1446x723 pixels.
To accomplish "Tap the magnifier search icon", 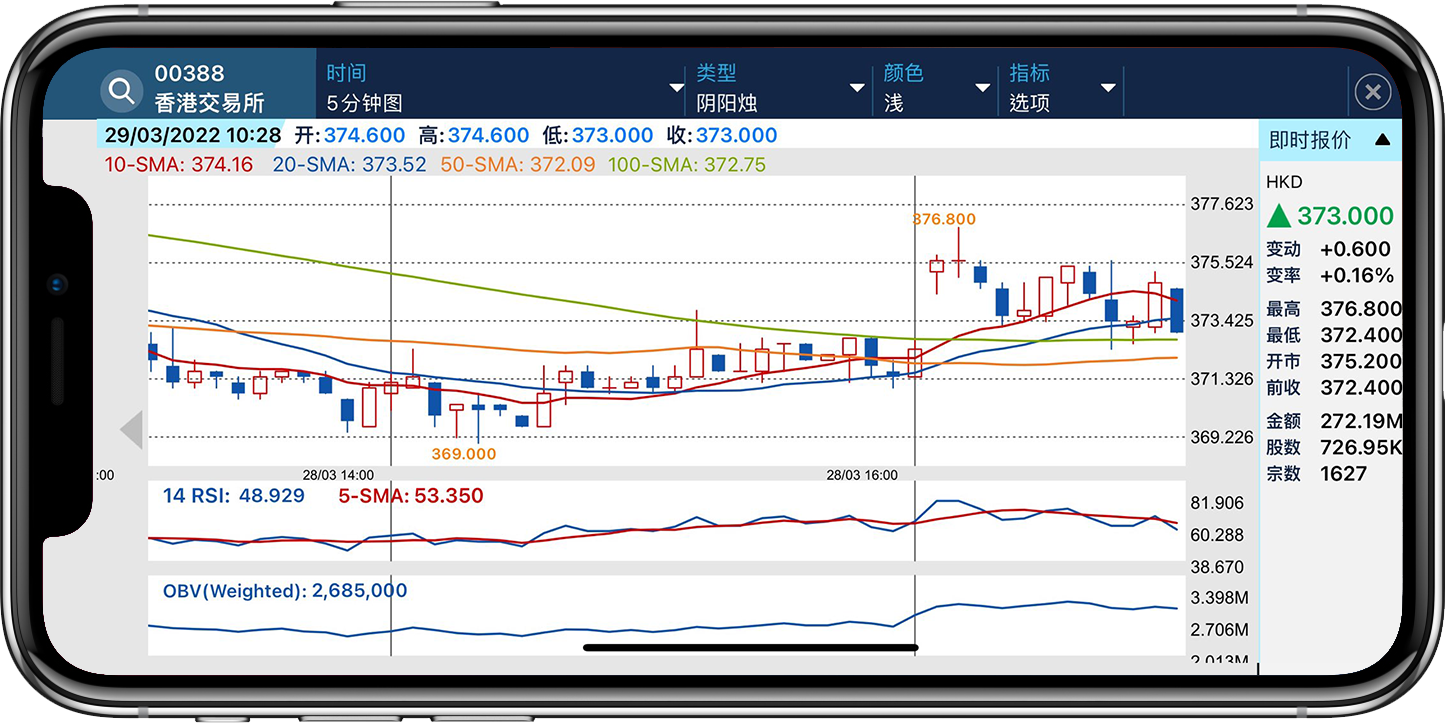I will coord(121,92).
